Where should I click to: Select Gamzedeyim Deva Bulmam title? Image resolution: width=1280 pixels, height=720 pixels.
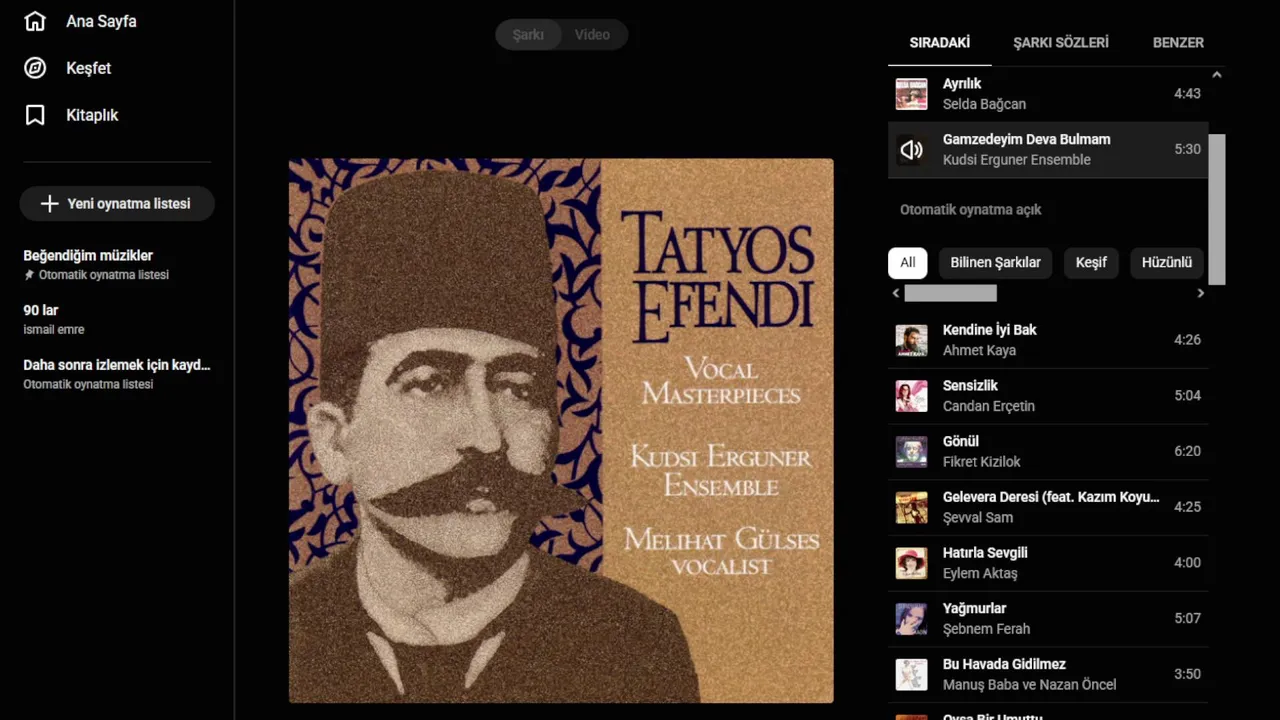click(x=1026, y=140)
